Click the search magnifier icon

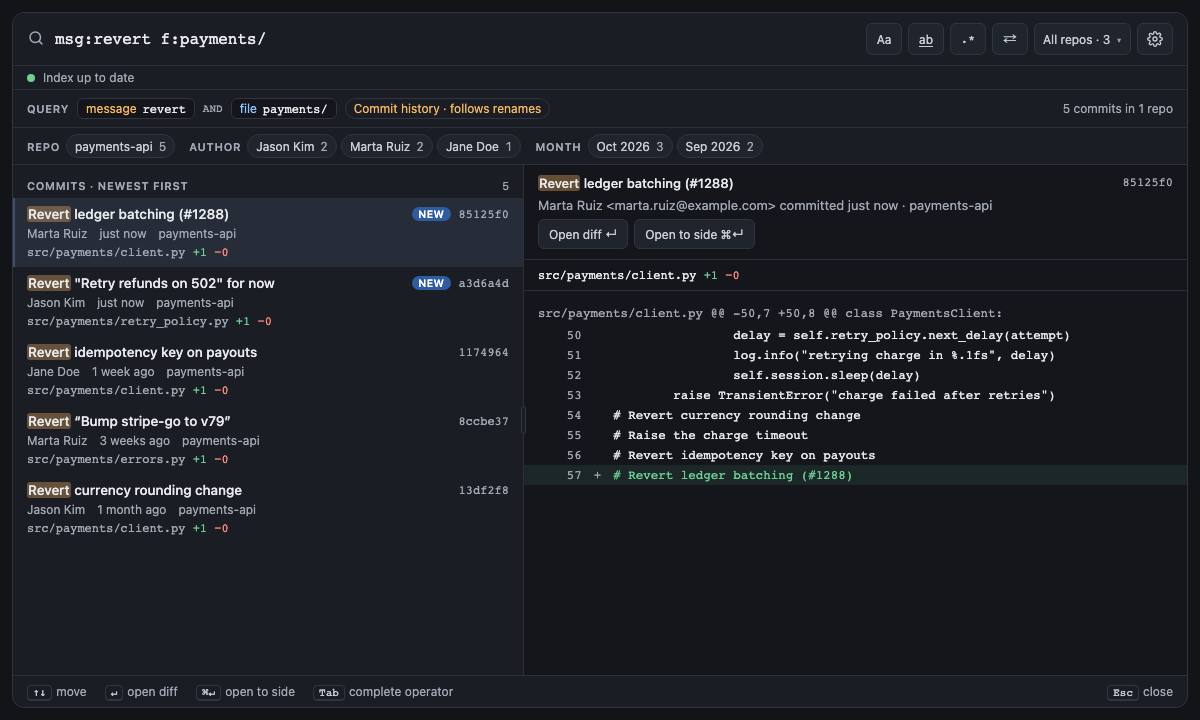[x=36, y=39]
